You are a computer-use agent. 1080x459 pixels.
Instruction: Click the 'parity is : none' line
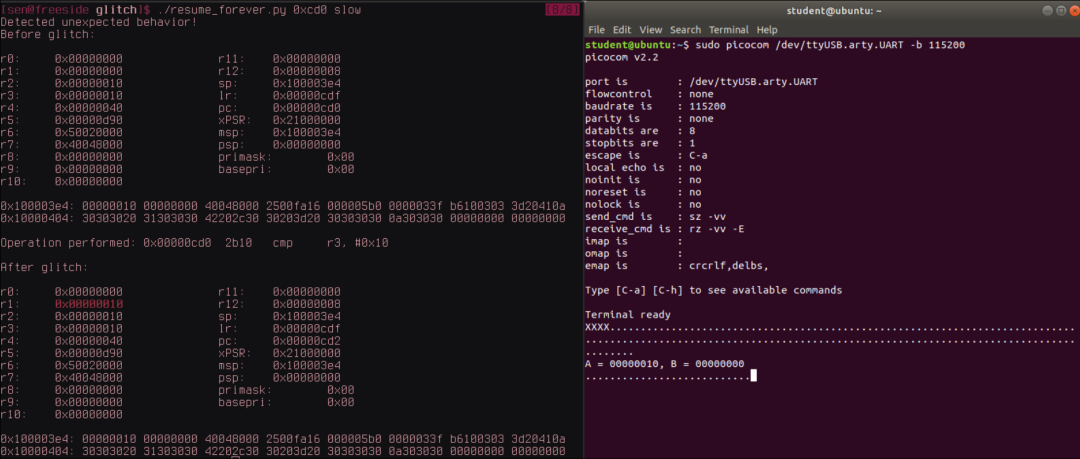pos(649,119)
